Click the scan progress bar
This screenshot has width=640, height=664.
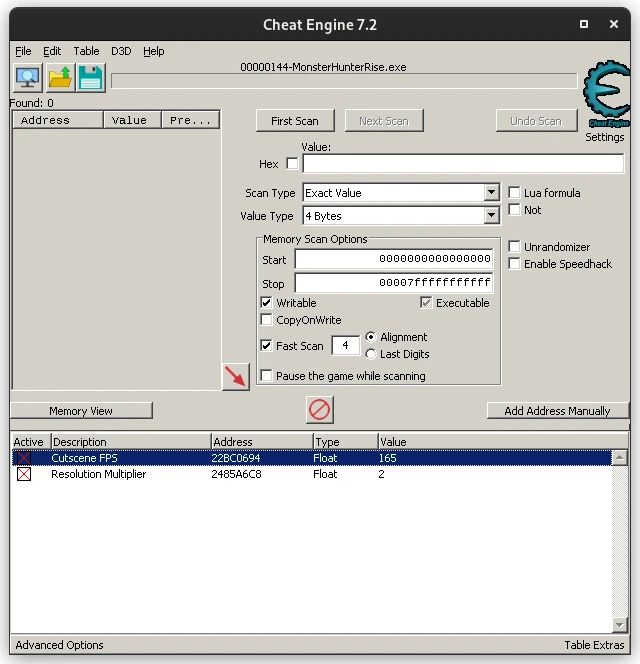344,81
